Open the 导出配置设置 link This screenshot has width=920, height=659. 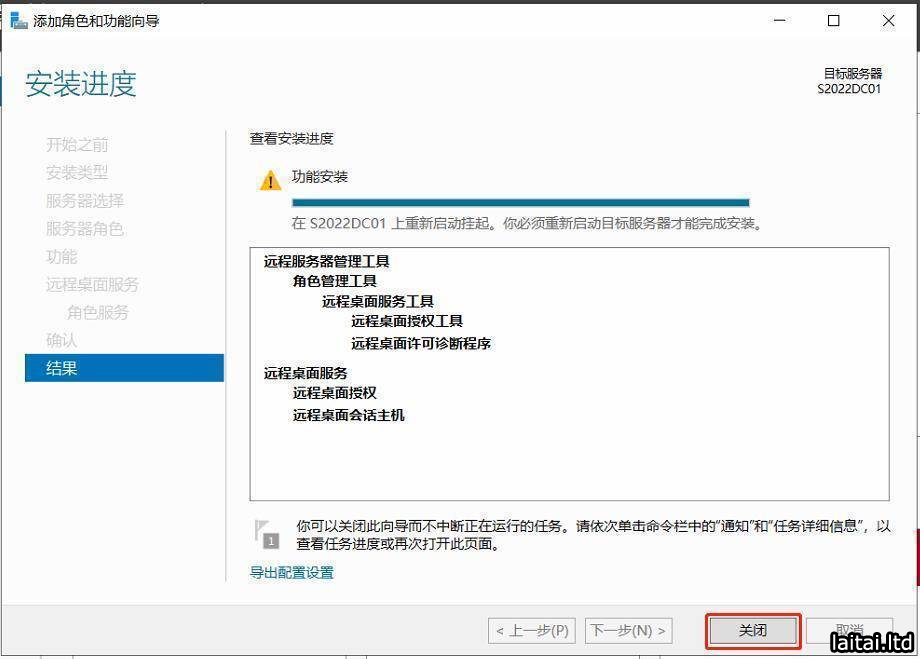tap(291, 573)
